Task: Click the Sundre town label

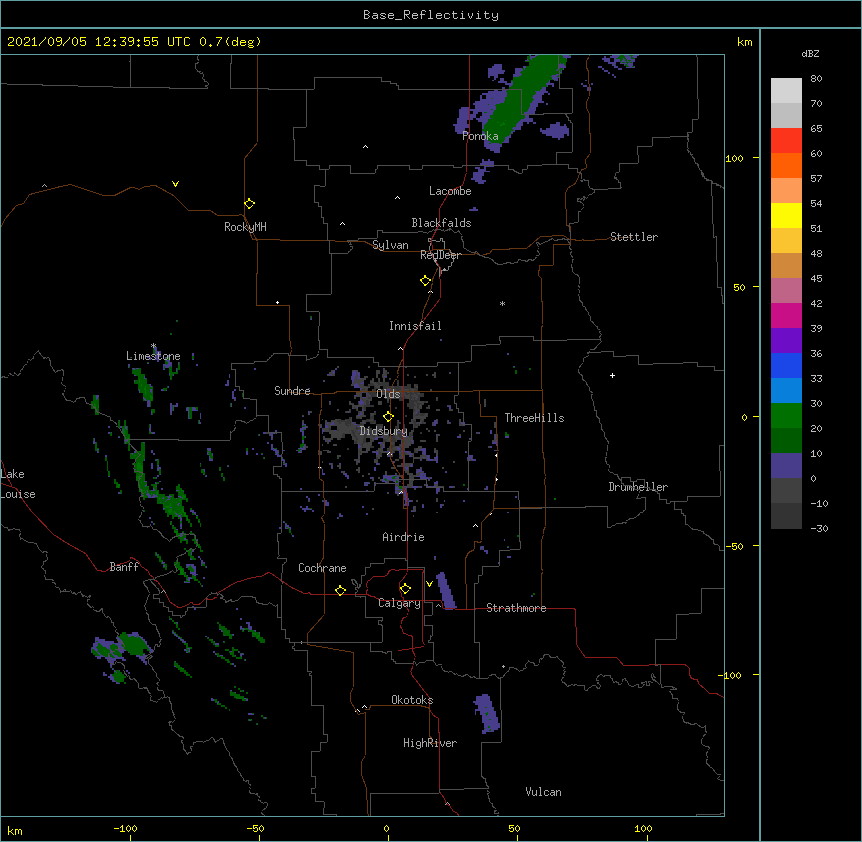Action: 292,391
